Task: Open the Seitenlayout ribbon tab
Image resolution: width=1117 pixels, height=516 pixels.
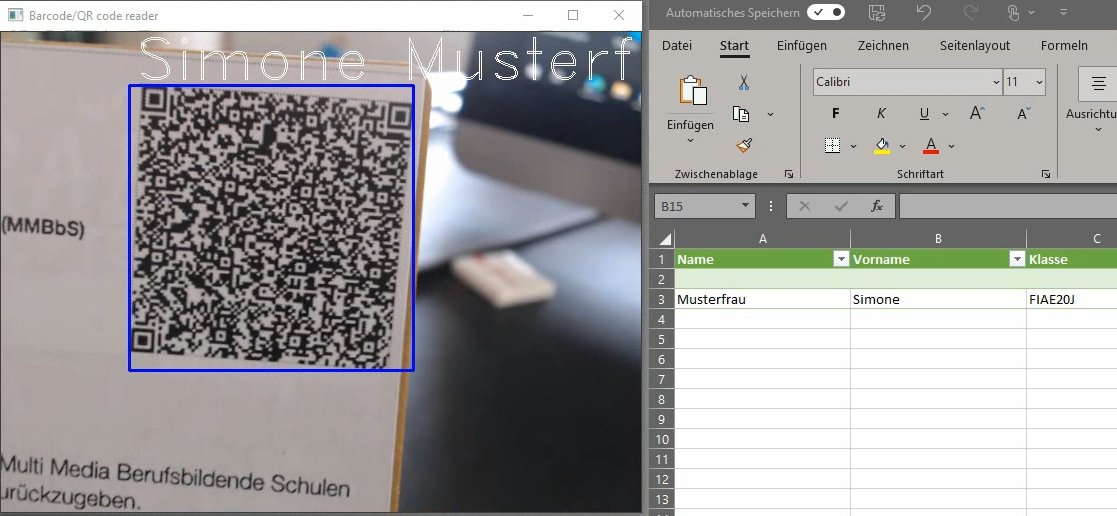Action: [975, 46]
